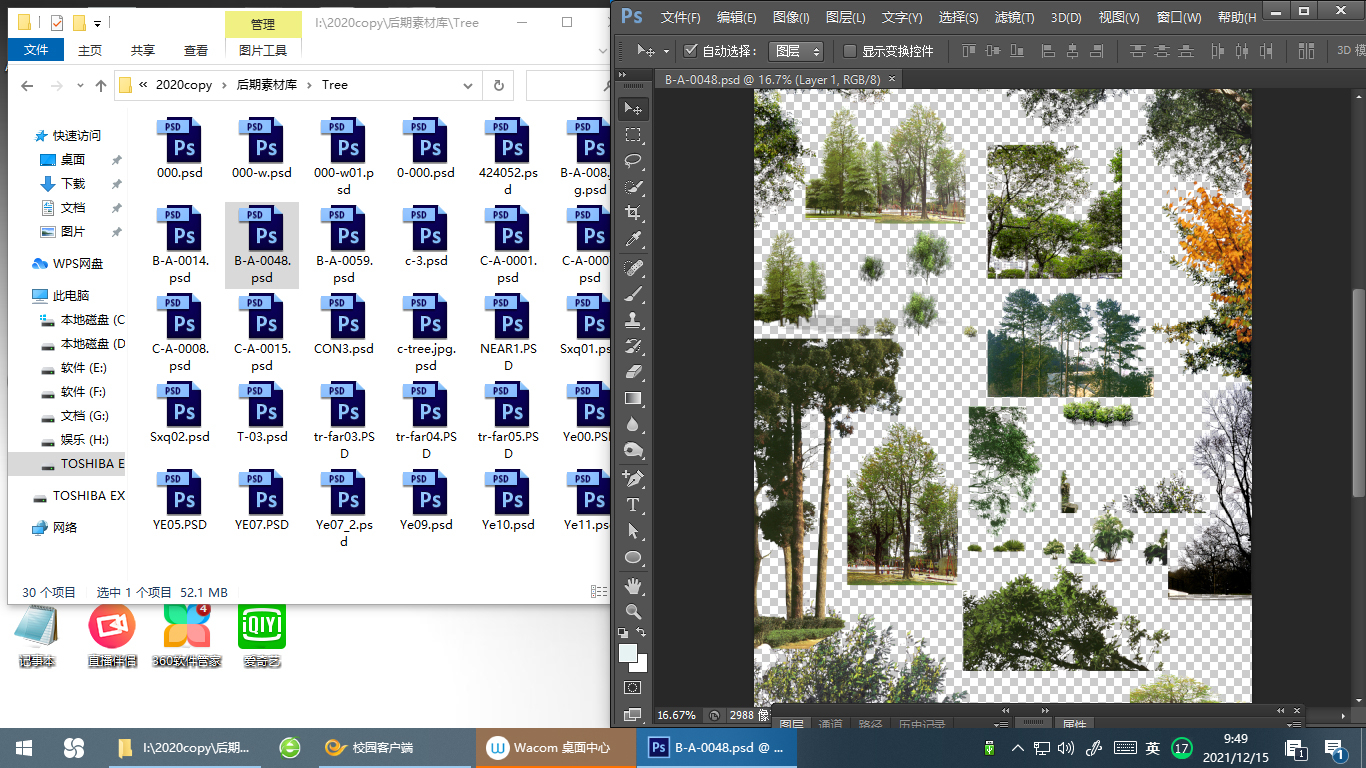Select the Zoom tool in Photoshop's toolbox
Viewport: 1366px width, 768px height.
coord(633,611)
